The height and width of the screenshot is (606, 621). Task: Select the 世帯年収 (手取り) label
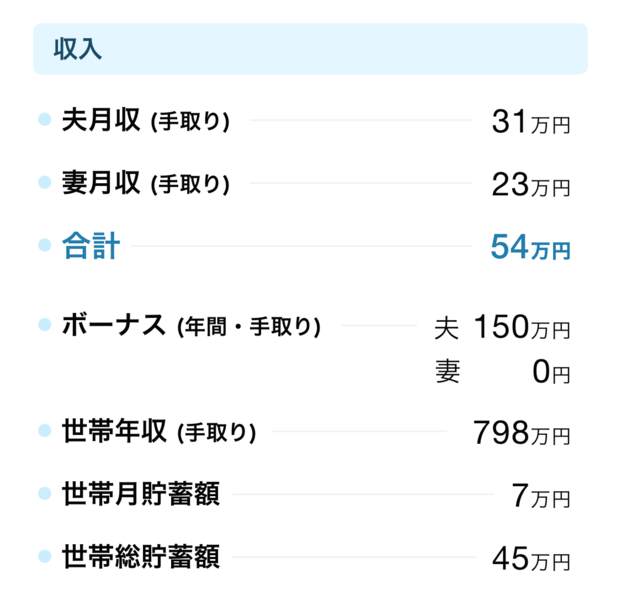tap(159, 431)
